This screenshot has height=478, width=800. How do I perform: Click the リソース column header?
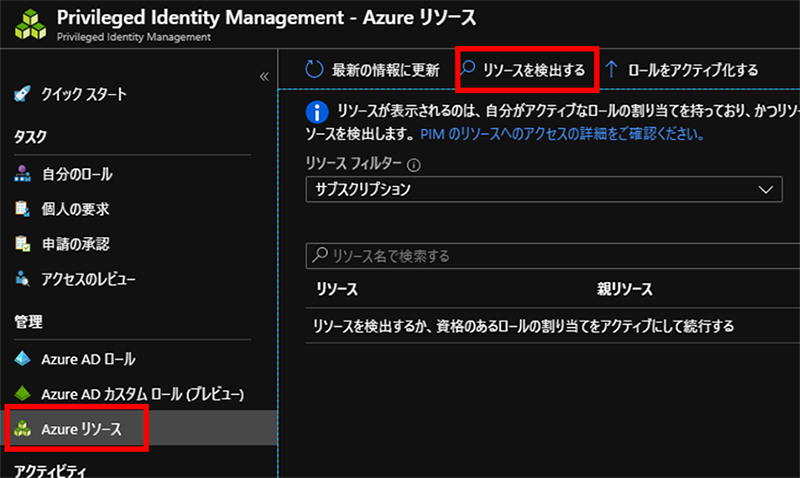[x=337, y=289]
